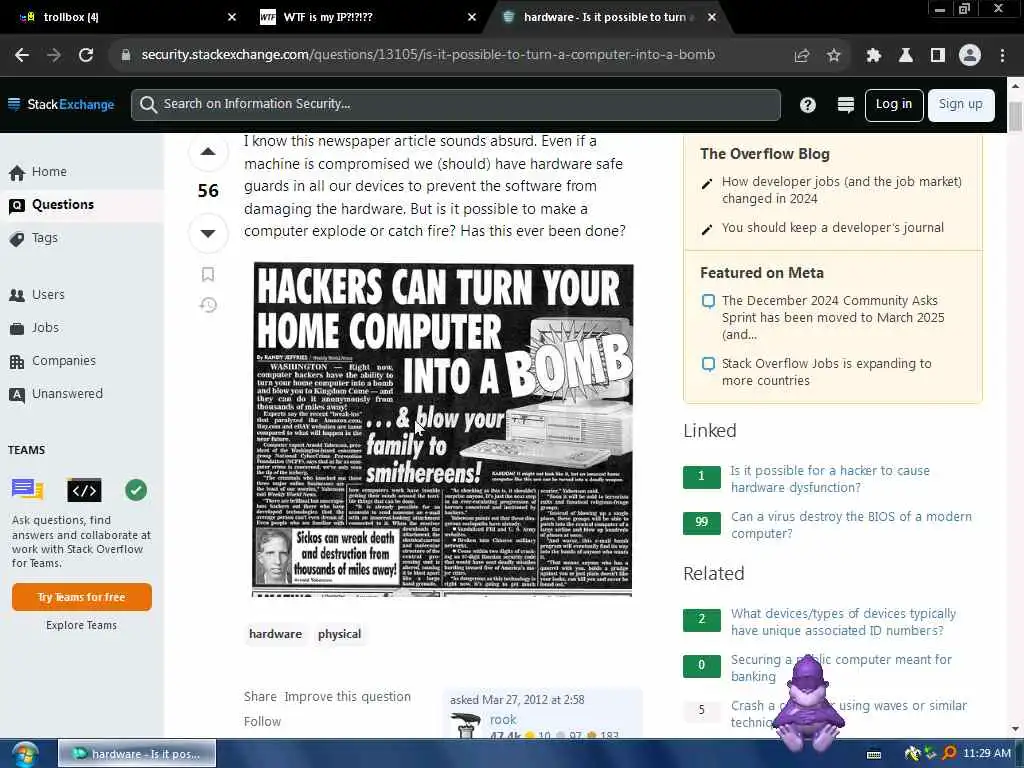Click the hardware taskbar window button
Image resolution: width=1024 pixels, height=768 pixels.
(x=137, y=754)
